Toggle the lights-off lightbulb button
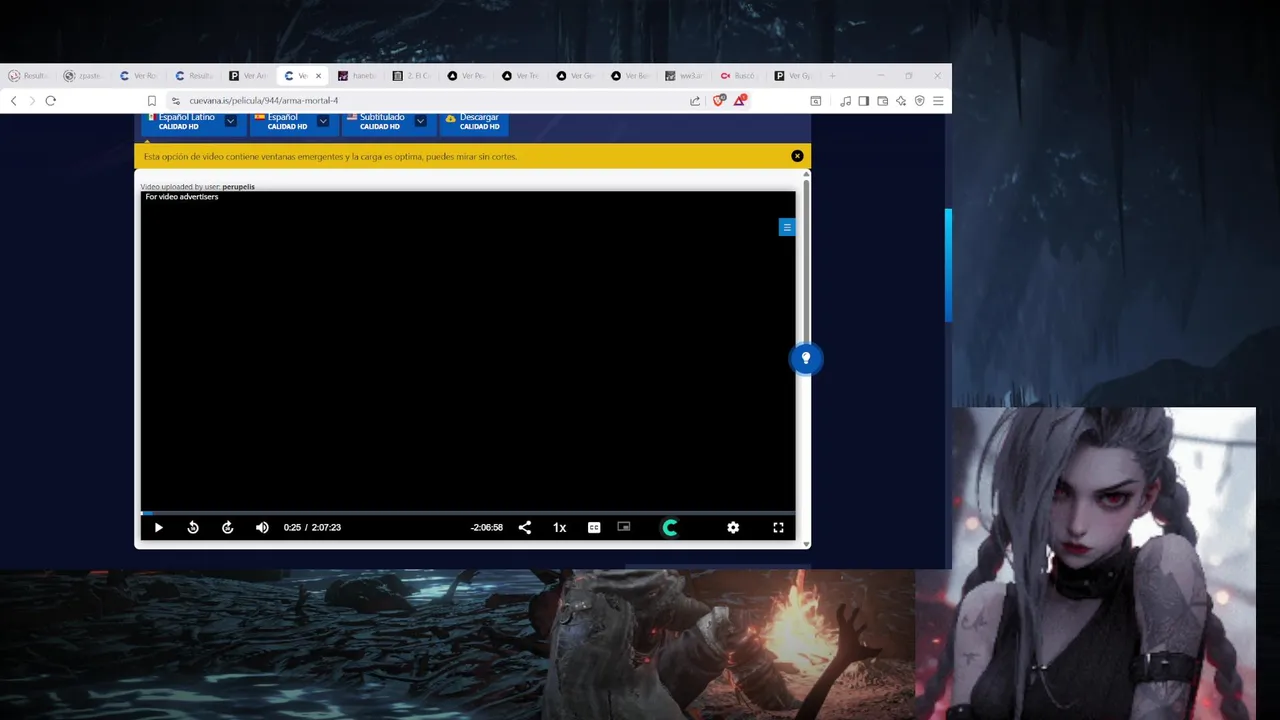This screenshot has height=720, width=1280. click(x=806, y=358)
